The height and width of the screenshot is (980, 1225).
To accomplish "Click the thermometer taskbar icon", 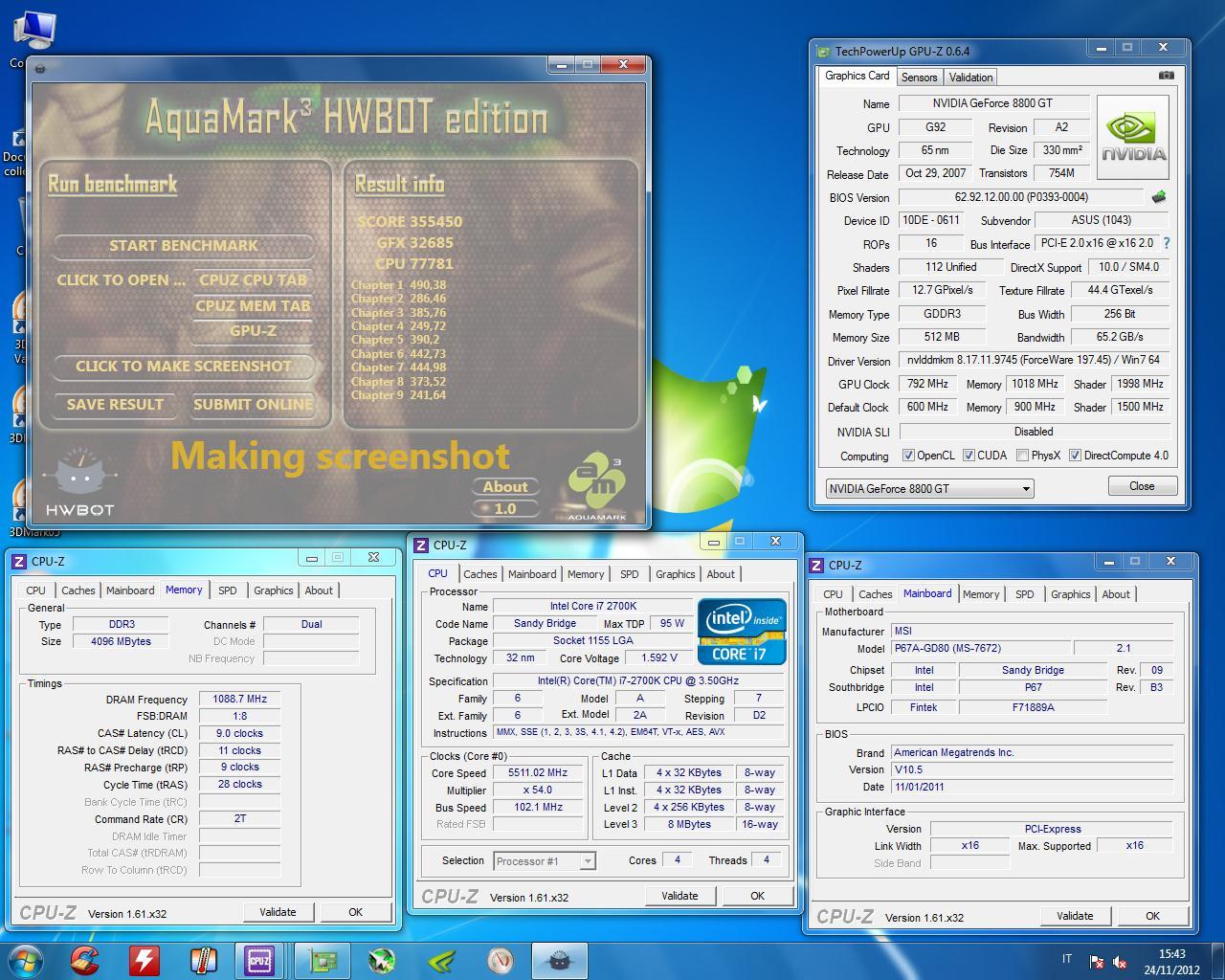I will 202,960.
